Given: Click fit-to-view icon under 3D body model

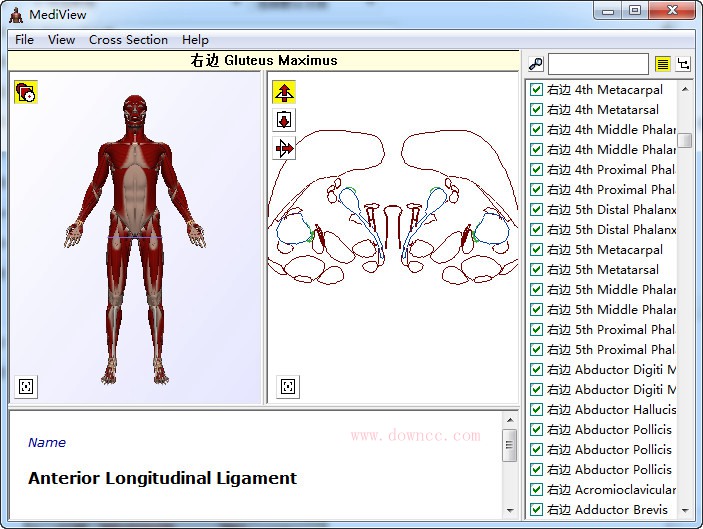Looking at the screenshot, I should point(26,387).
